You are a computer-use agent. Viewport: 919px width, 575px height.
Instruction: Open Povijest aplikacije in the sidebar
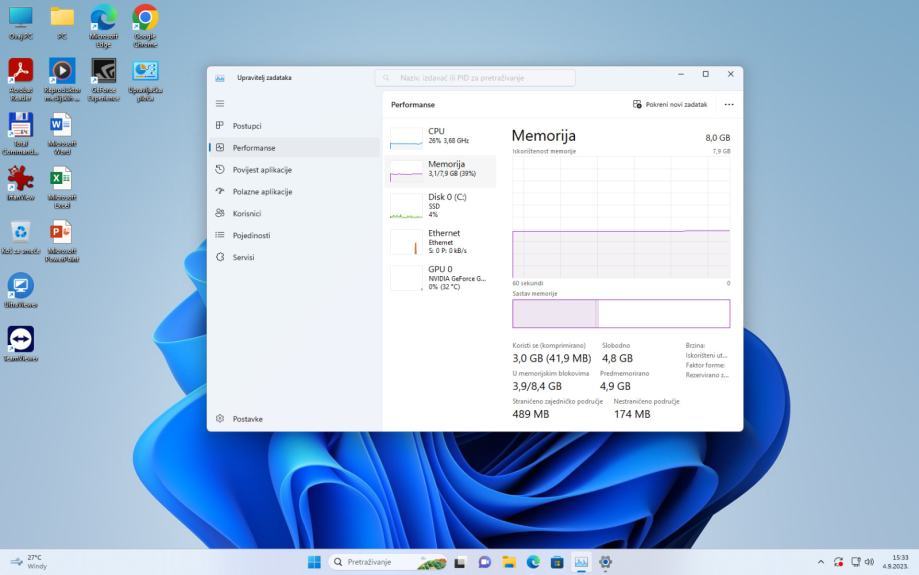tap(262, 170)
